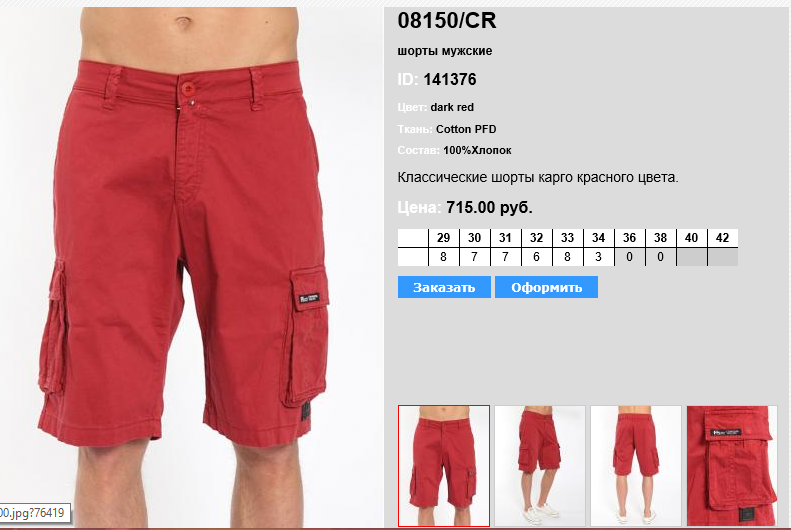This screenshot has height=530, width=791.
Task: Select size 29 in the size table
Action: point(443,238)
